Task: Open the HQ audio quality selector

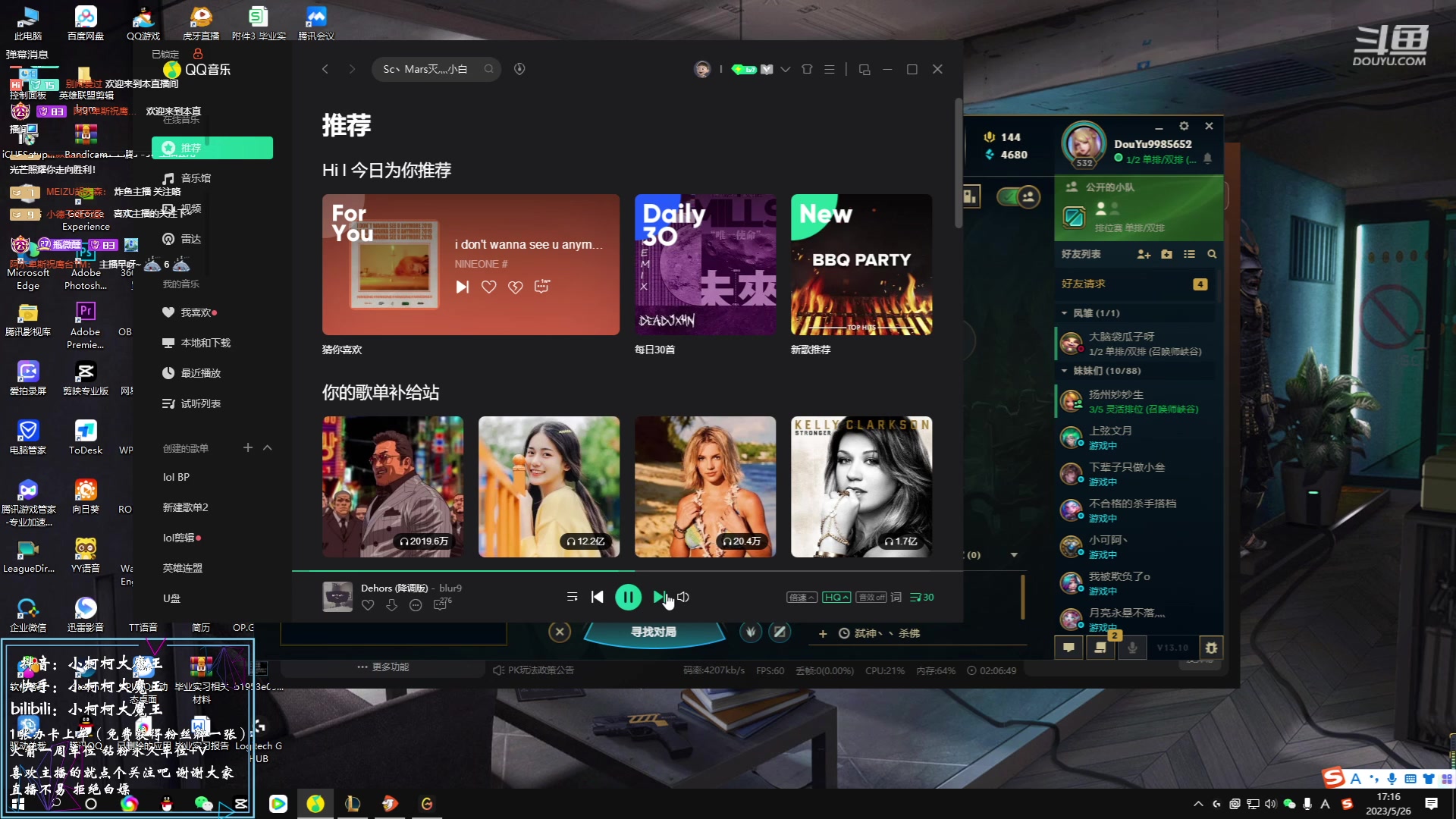Action: [836, 598]
